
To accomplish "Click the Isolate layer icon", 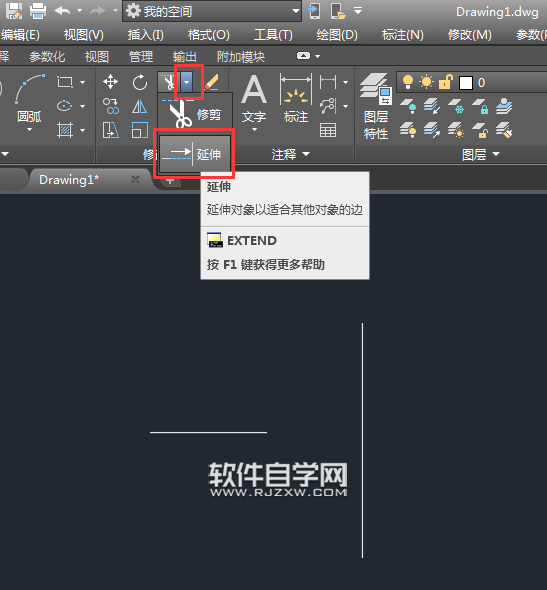I will [432, 106].
